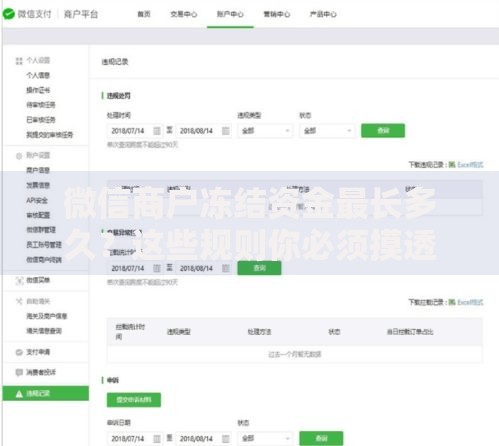Click the 个人设置 grid icon in sidebar

click(19, 61)
